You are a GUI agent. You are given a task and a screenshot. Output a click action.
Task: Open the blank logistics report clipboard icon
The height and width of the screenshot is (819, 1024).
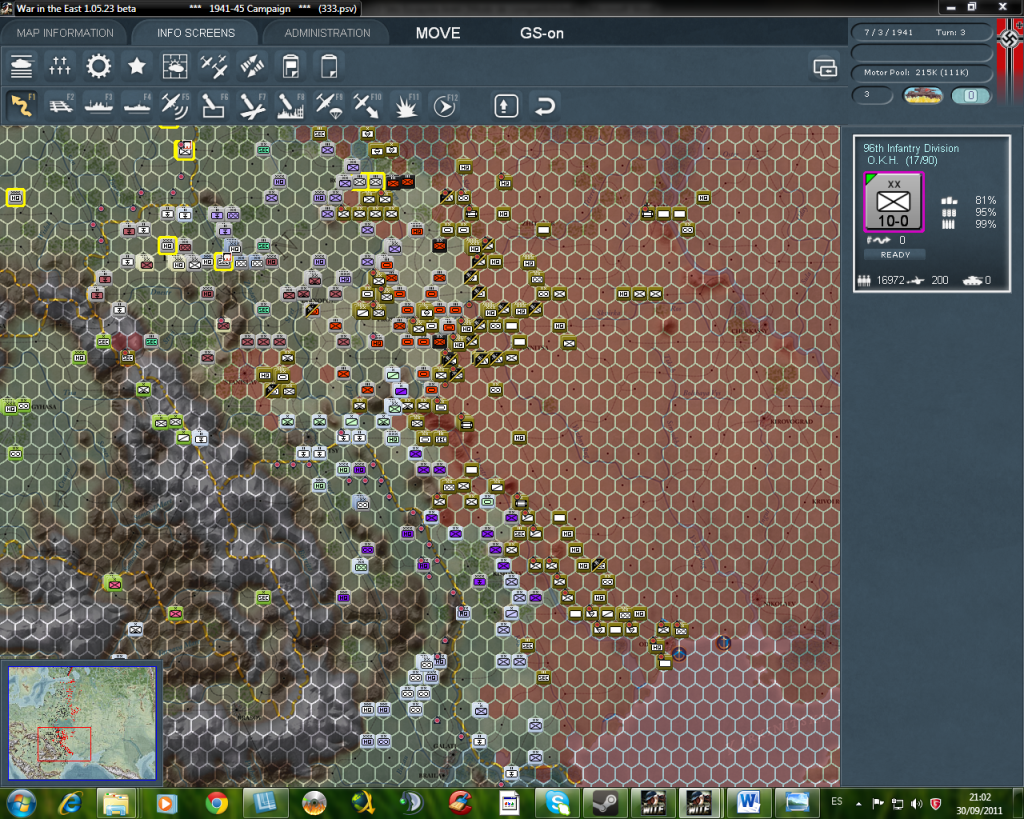tap(328, 66)
